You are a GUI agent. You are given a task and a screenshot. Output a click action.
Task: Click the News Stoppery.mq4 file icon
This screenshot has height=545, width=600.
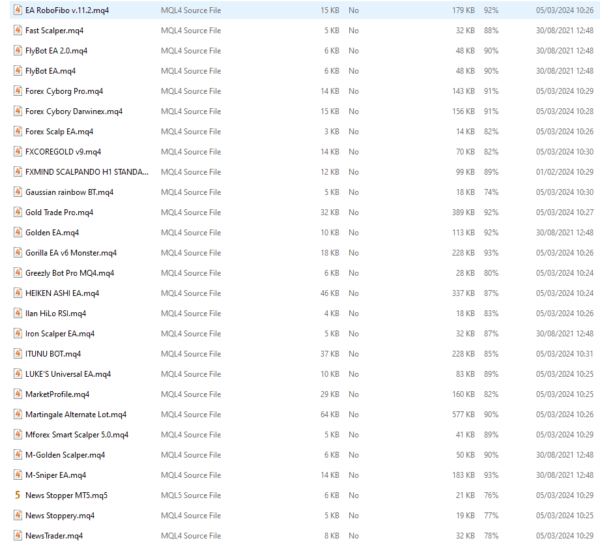click(18, 516)
